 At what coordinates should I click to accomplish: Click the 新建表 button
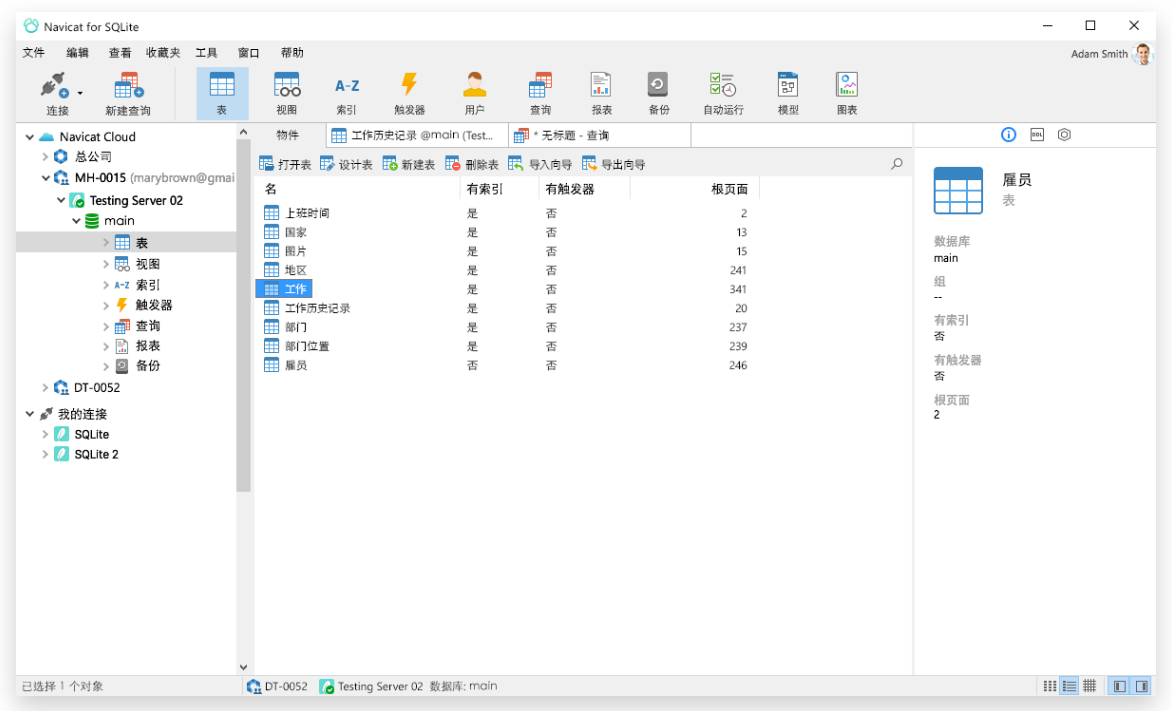tap(408, 164)
